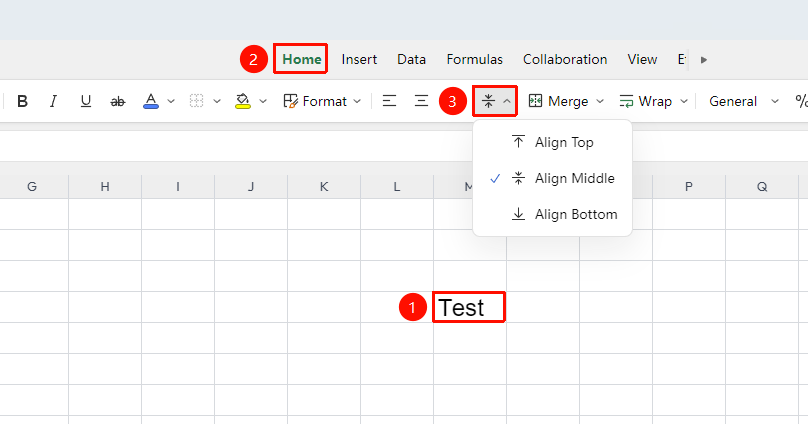Open the General number format dropdown
This screenshot has height=424, width=808.
pos(744,101)
